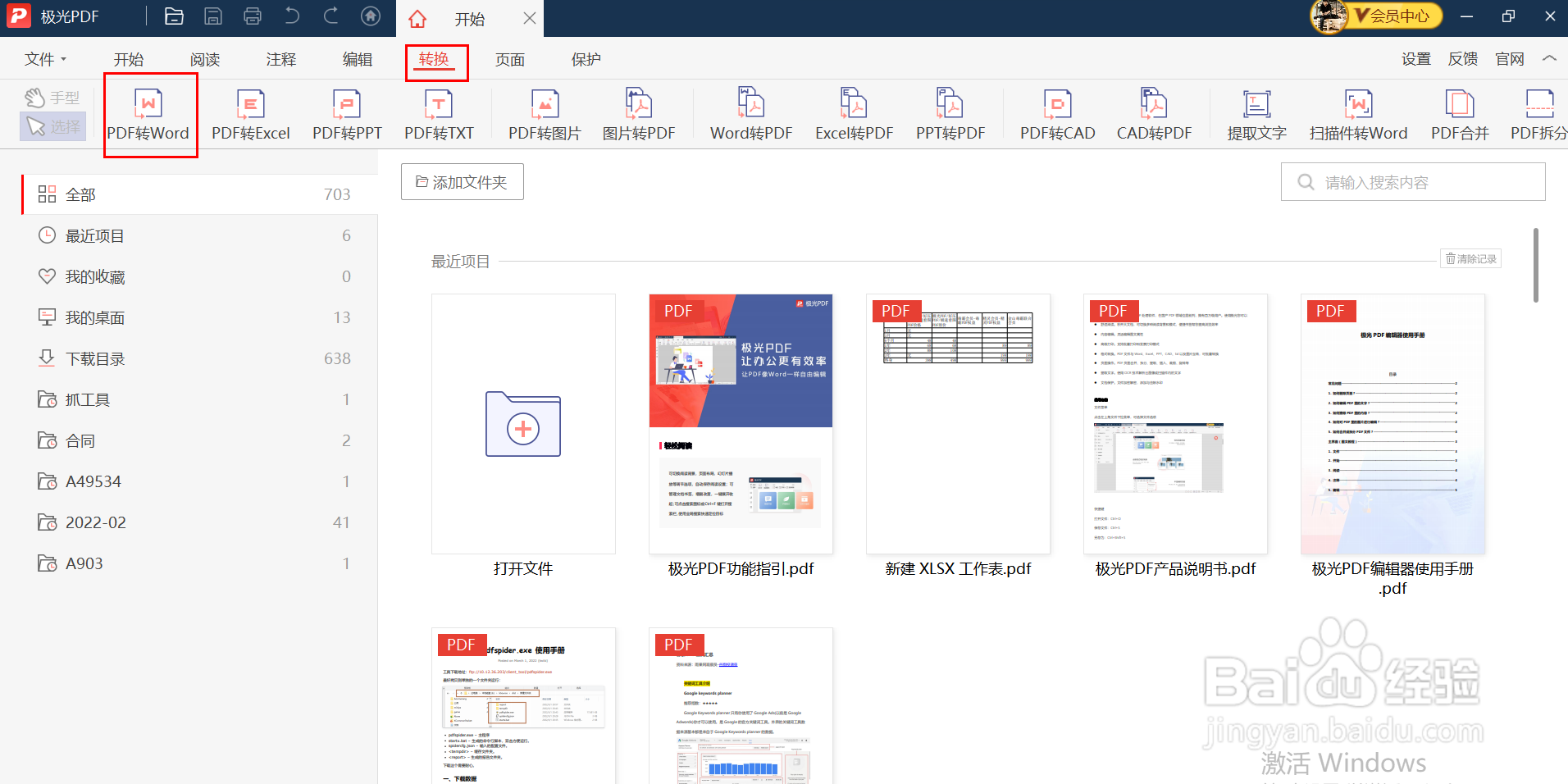Open 设置 settings

coord(1416,59)
